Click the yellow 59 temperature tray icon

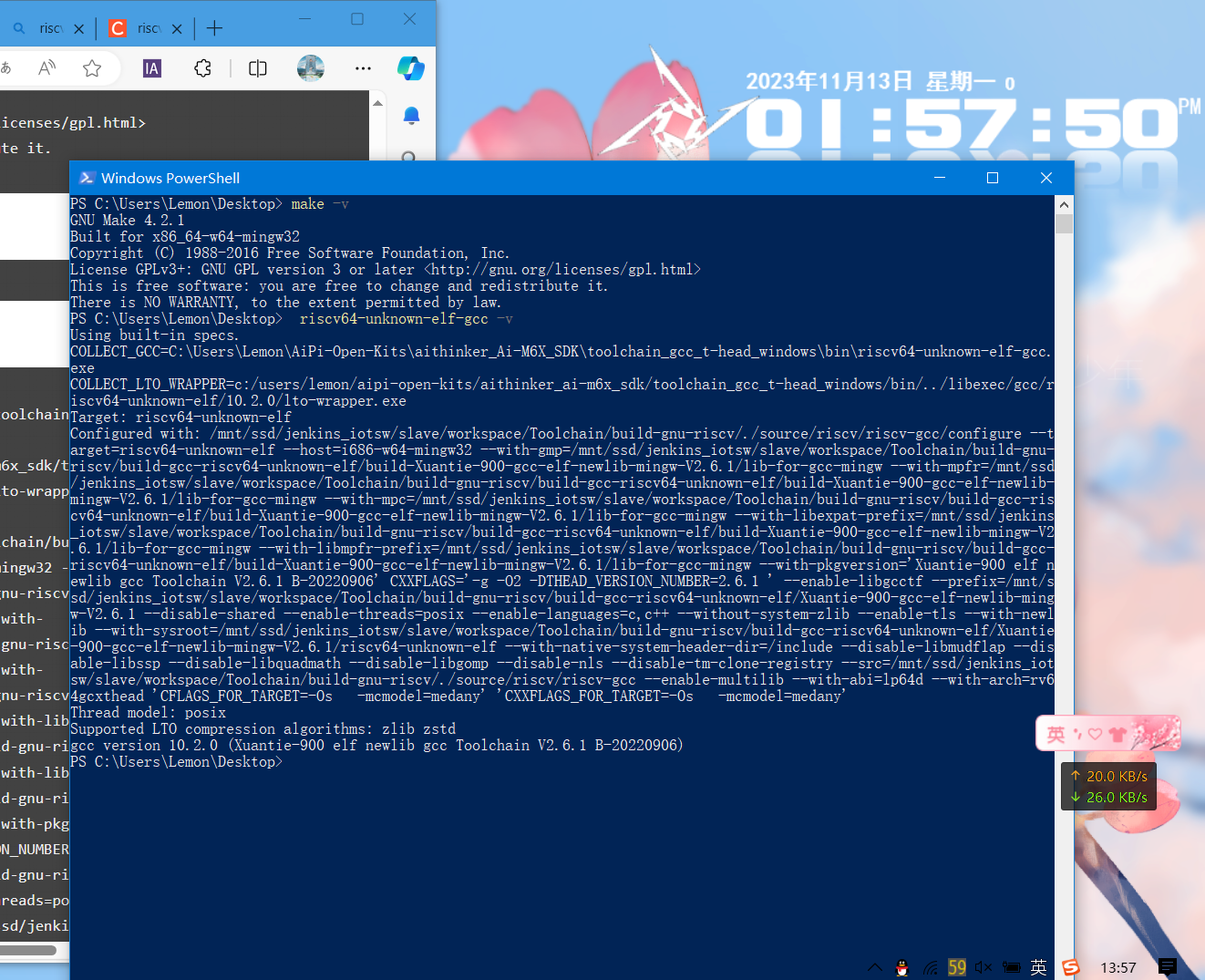(957, 967)
